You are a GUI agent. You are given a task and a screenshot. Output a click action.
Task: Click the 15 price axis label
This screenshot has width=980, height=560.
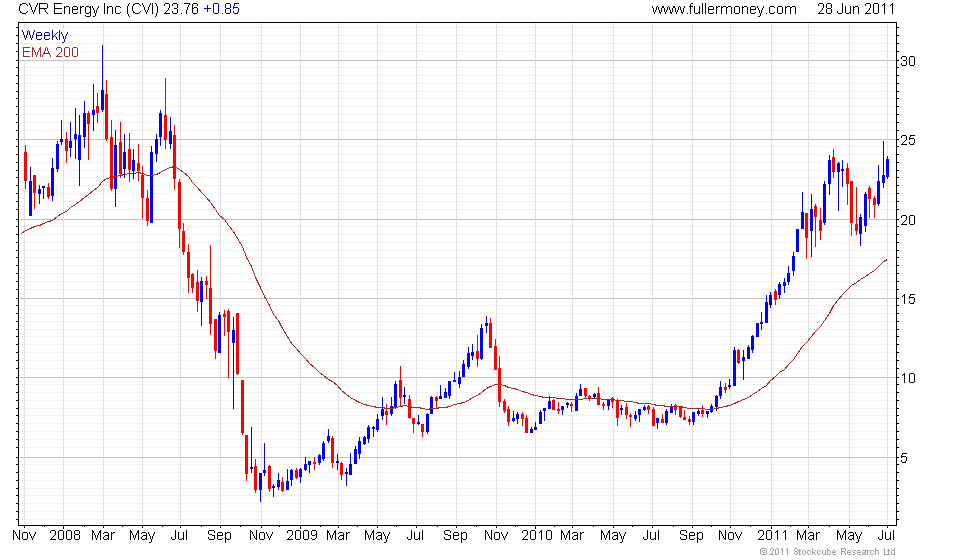908,299
